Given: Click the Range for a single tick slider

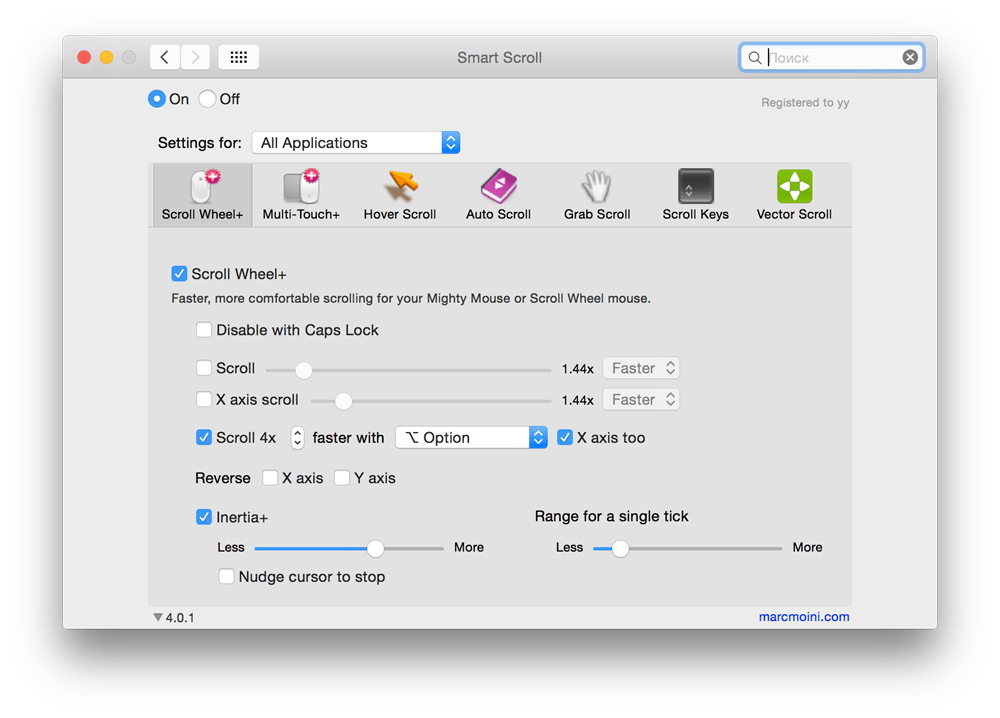Looking at the screenshot, I should pos(688,548).
